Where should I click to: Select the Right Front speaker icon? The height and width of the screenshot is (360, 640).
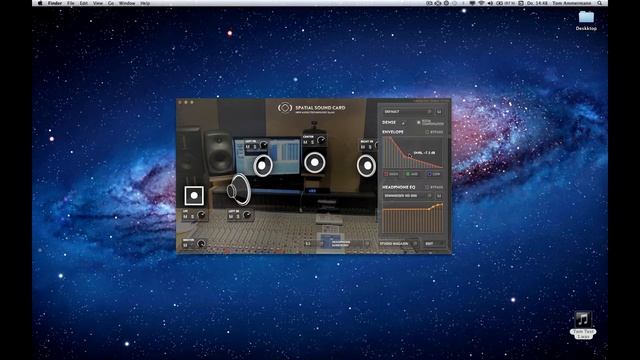point(367,166)
